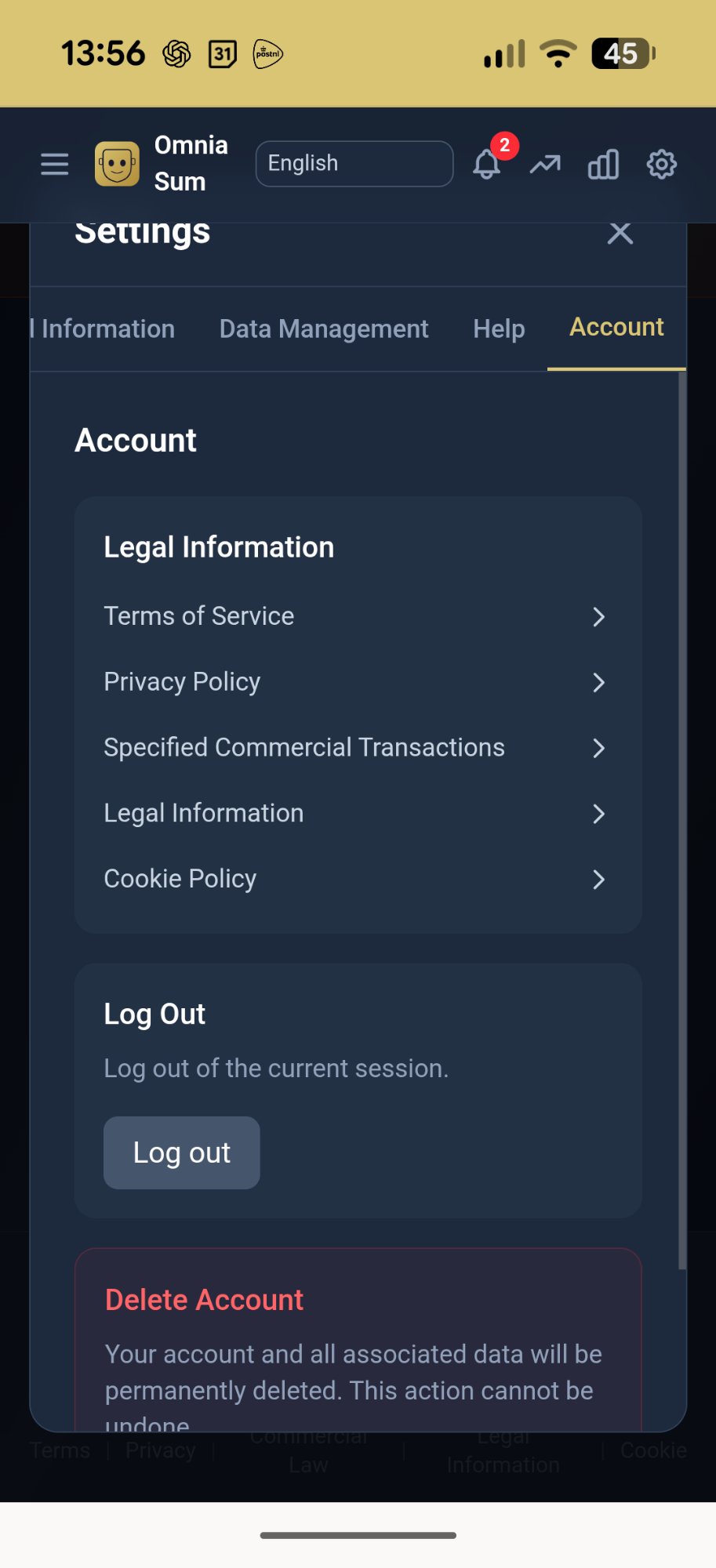The image size is (716, 1568).
Task: Expand Cookie Policy chevron
Action: click(598, 880)
